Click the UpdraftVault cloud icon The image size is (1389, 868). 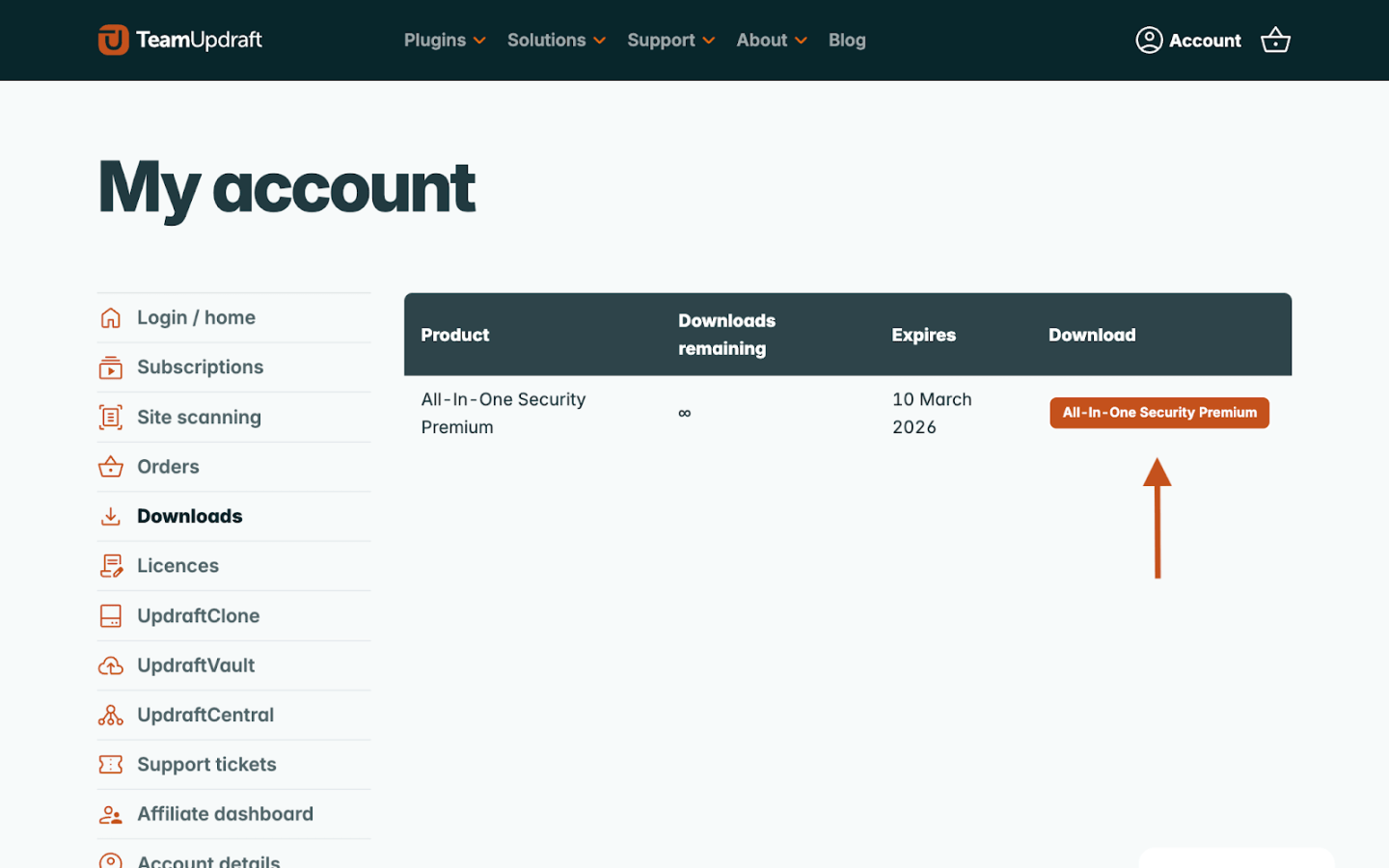[x=110, y=665]
